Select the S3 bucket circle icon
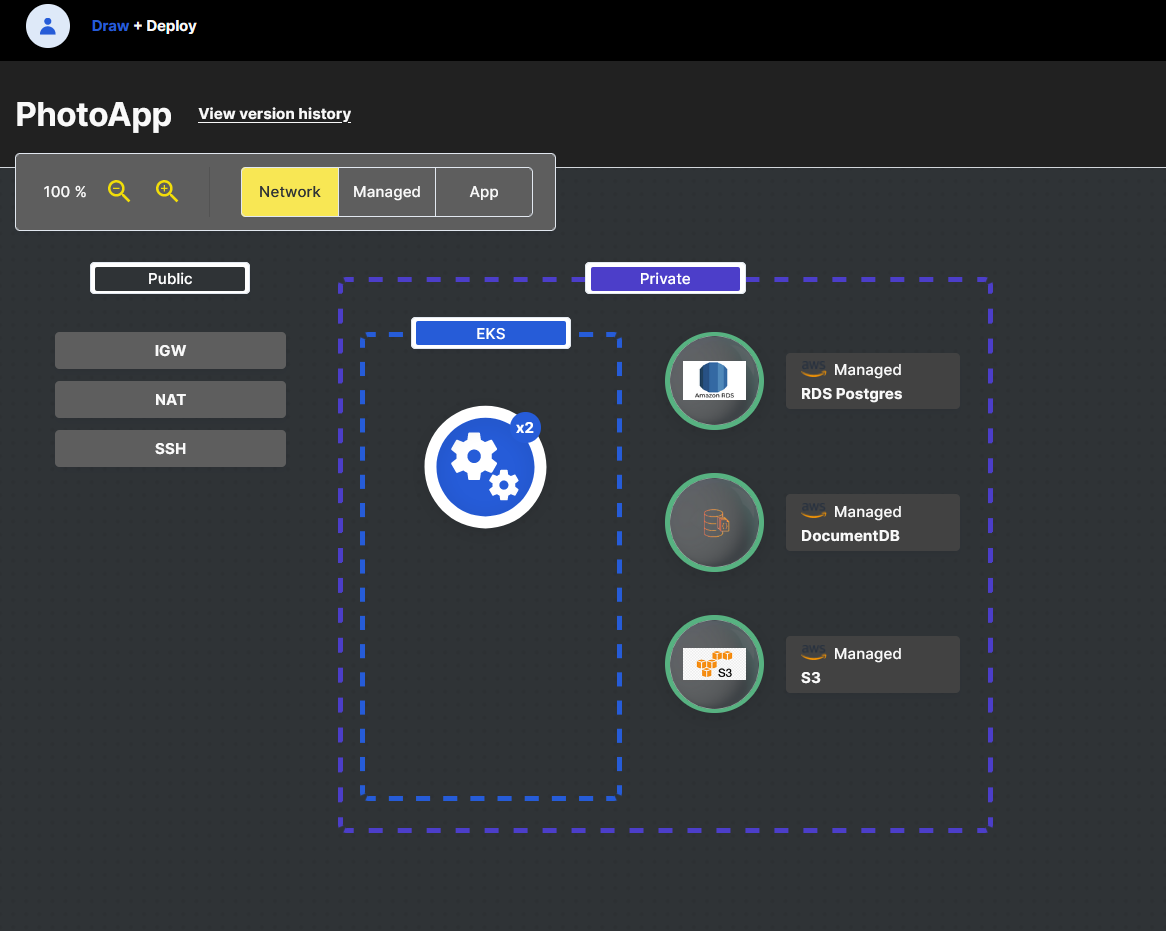The height and width of the screenshot is (931, 1166). (714, 664)
